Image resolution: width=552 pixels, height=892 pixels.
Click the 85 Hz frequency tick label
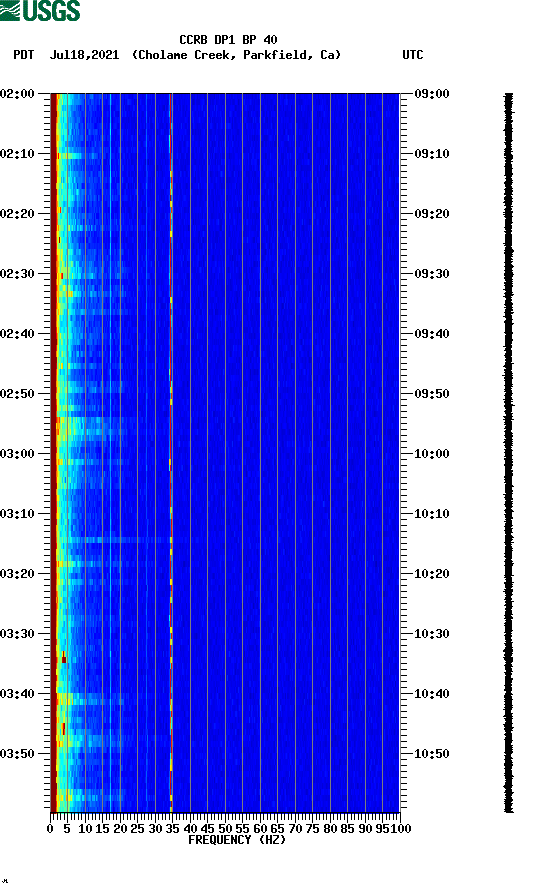pos(347,829)
